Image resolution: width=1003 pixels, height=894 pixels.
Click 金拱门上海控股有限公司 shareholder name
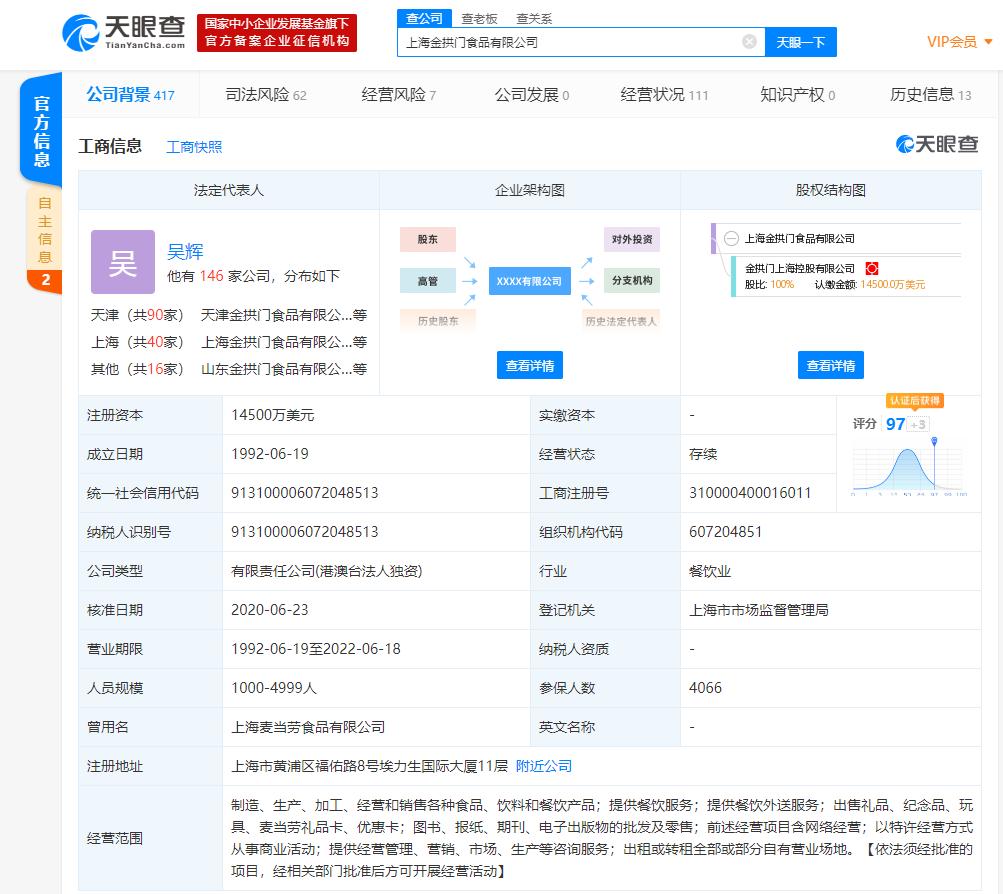coord(800,269)
